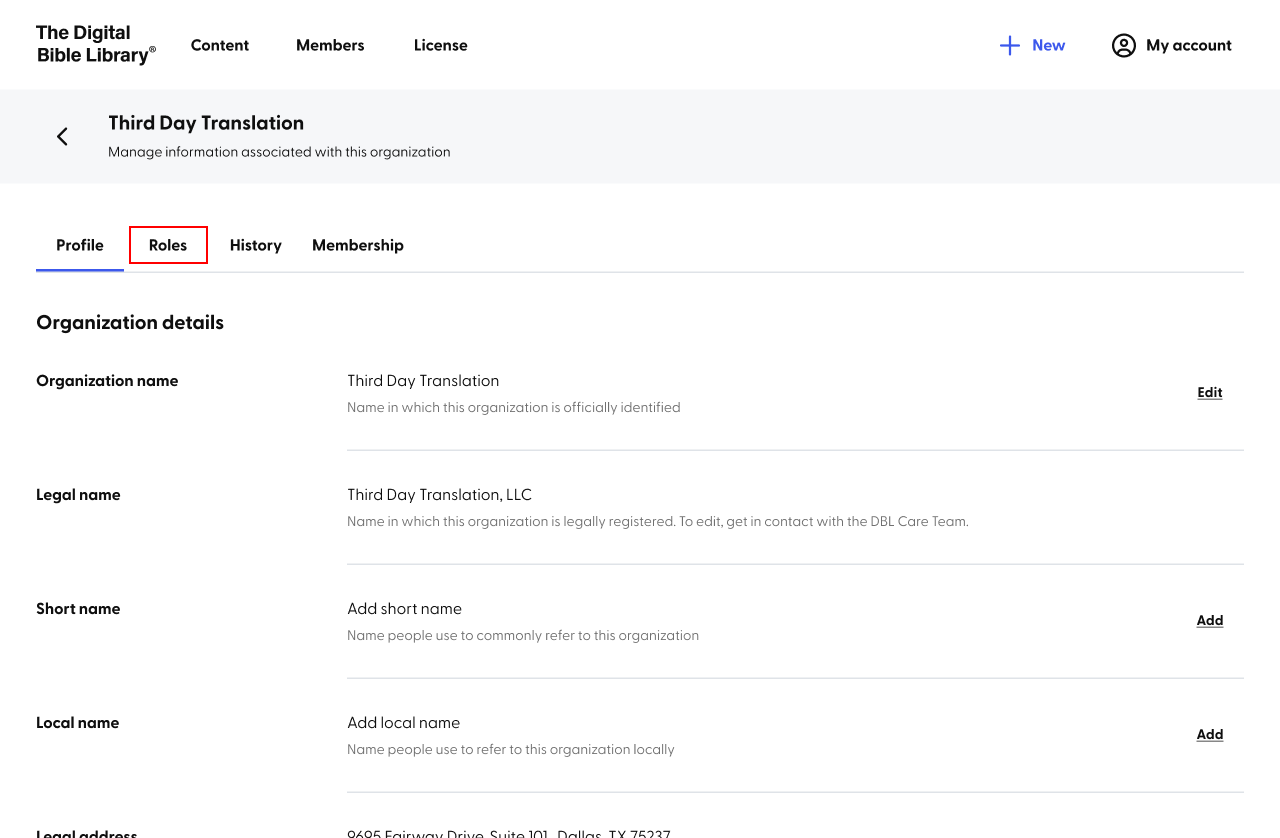Click the plus icon next to New
The width and height of the screenshot is (1280, 838).
click(x=1010, y=45)
